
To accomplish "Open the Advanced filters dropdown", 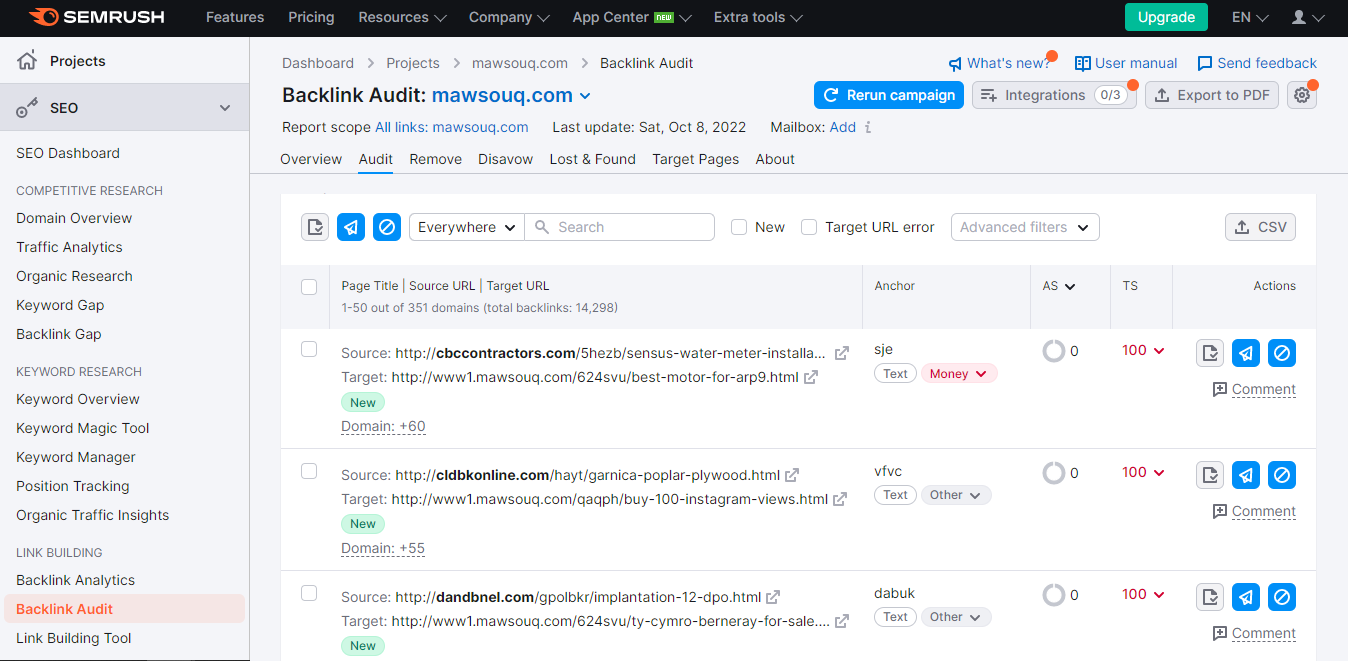I will tap(1025, 227).
